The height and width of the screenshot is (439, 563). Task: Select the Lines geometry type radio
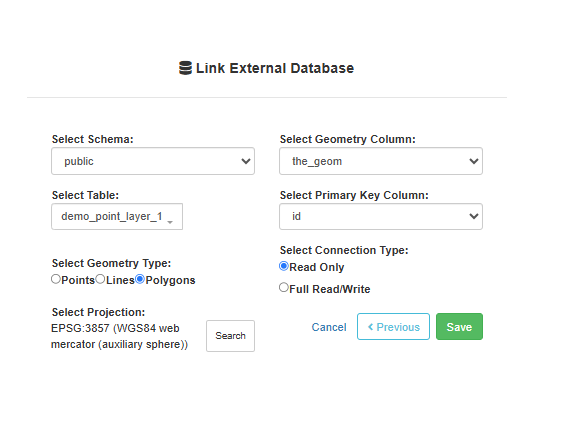[x=100, y=279]
